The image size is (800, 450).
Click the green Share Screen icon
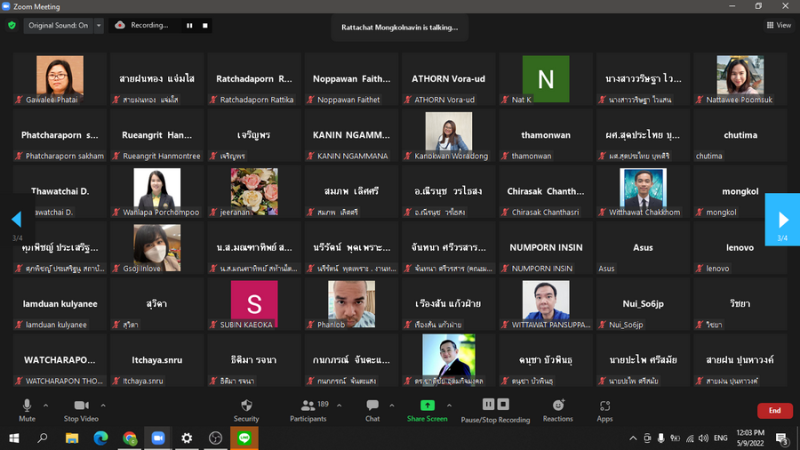(427, 406)
